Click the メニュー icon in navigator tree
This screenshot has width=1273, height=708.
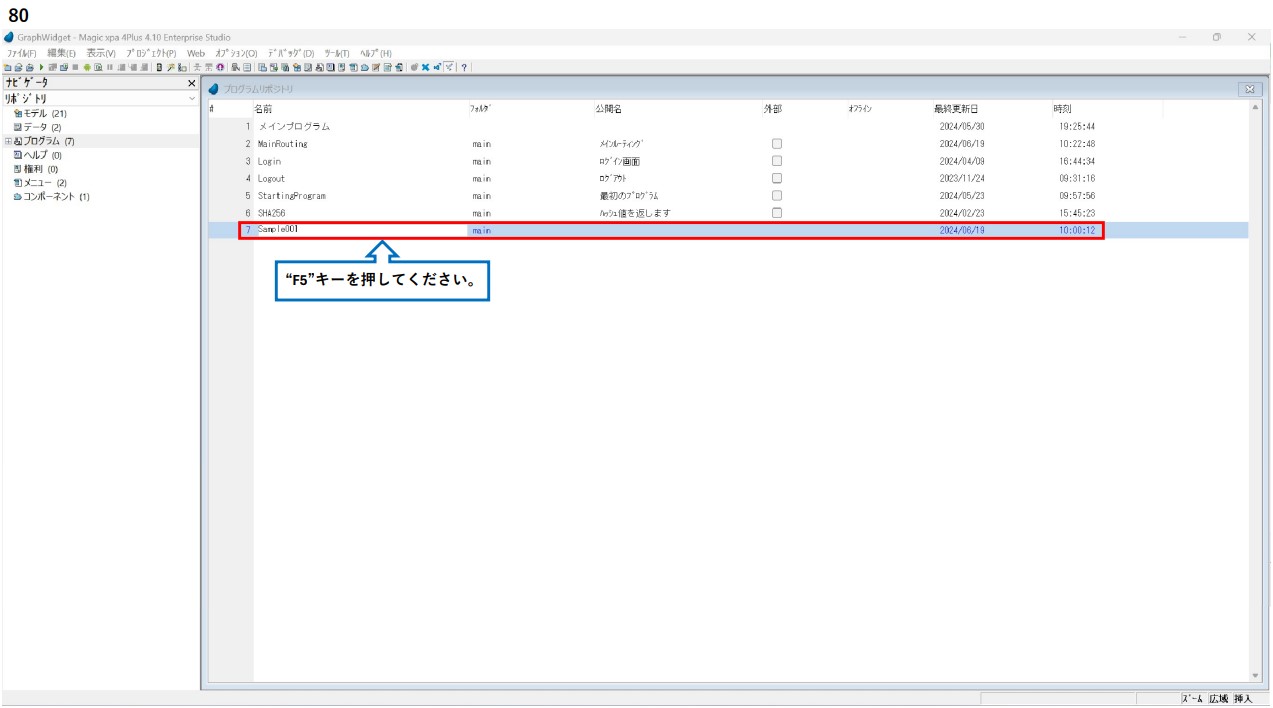[x=18, y=183]
